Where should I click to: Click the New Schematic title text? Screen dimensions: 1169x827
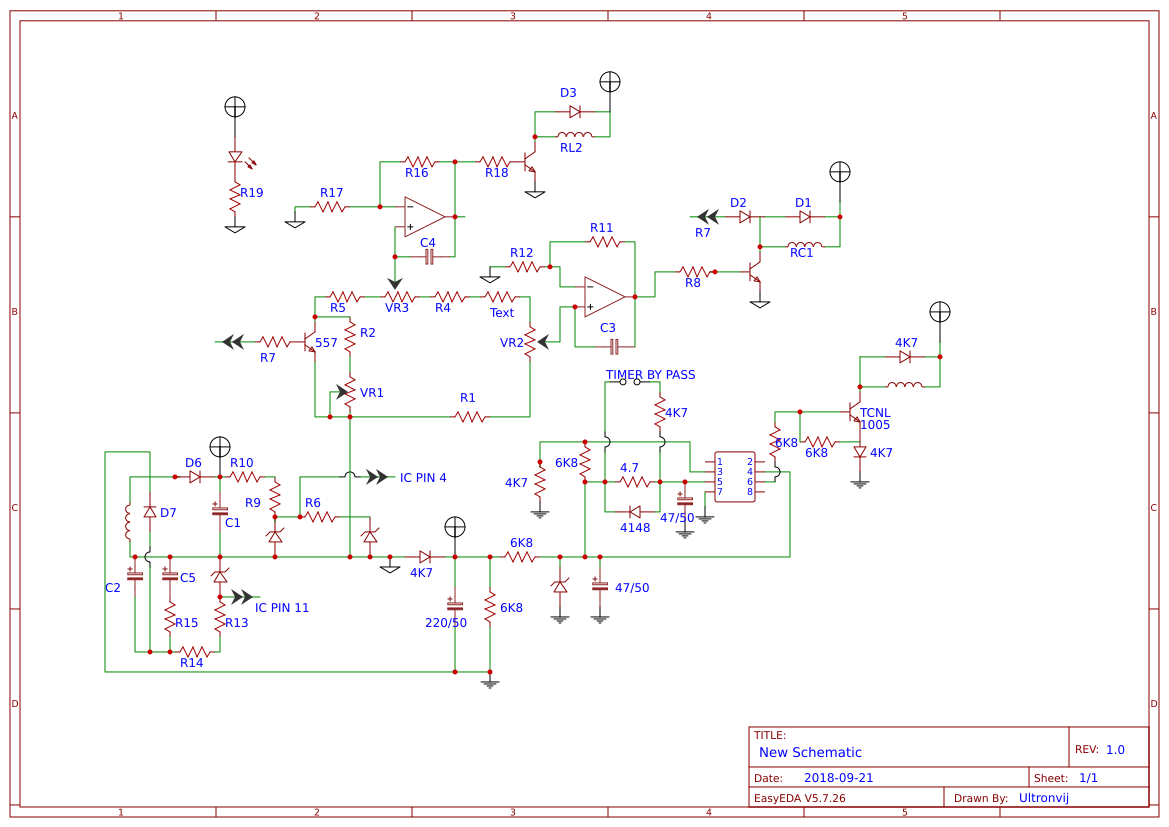pyautogui.click(x=809, y=752)
